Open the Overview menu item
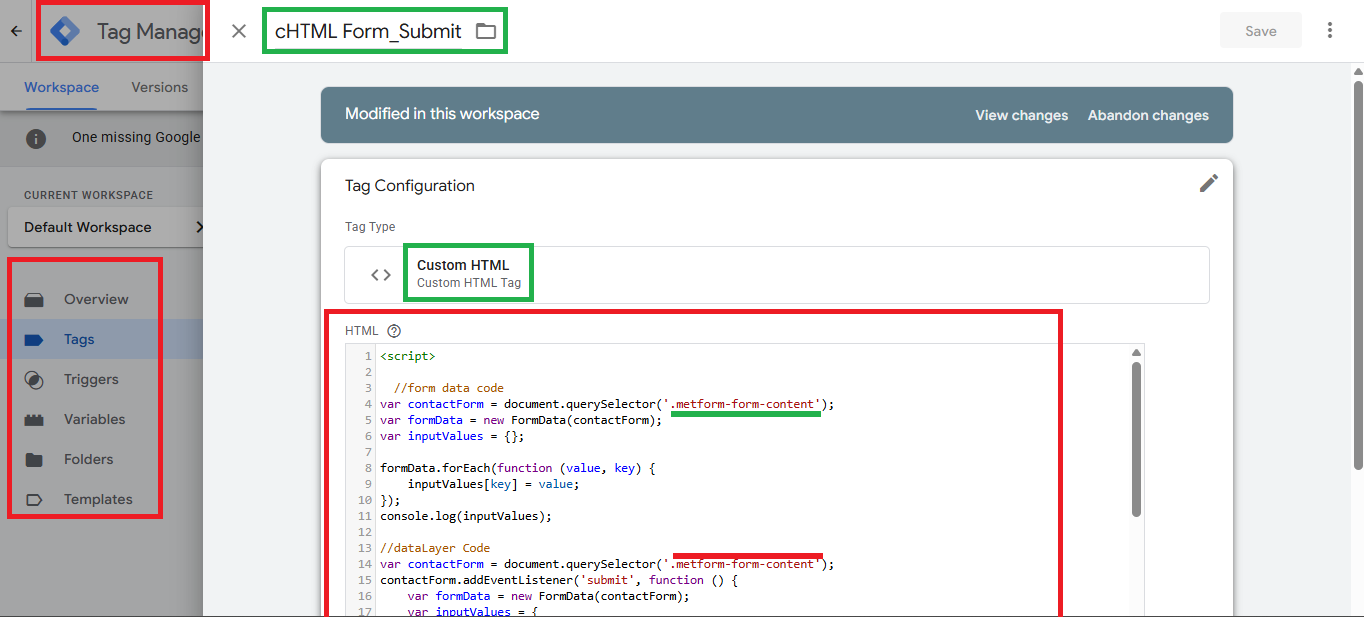The width and height of the screenshot is (1364, 617). pyautogui.click(x=96, y=299)
